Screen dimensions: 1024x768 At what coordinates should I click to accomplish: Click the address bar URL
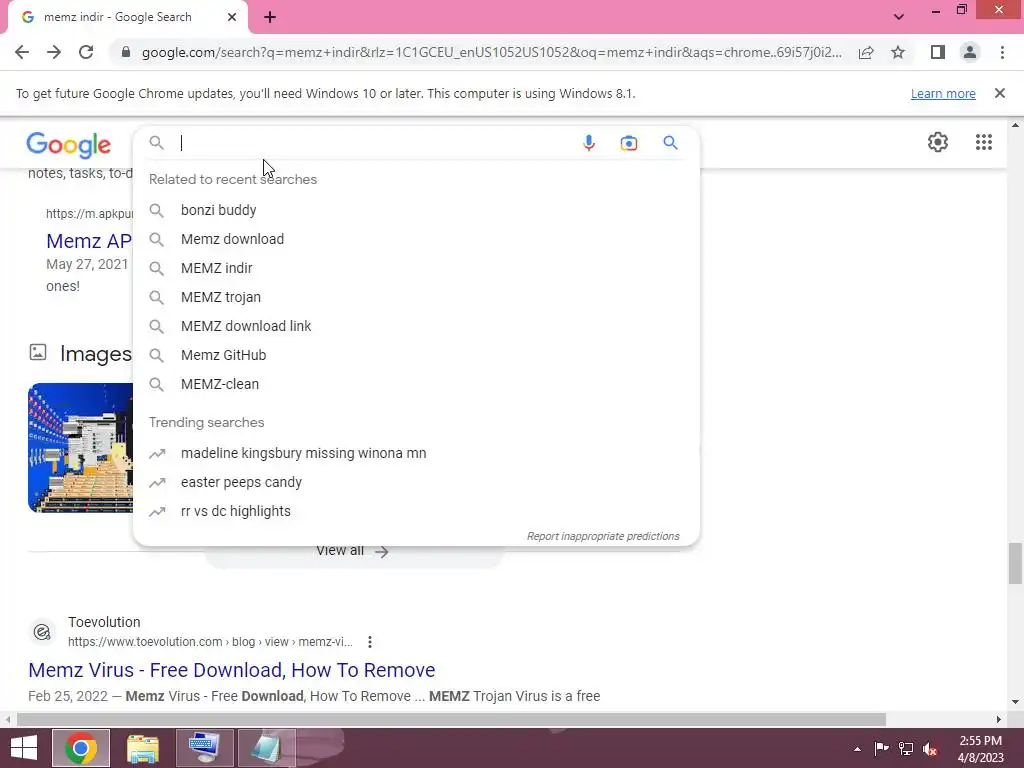[x=491, y=52]
